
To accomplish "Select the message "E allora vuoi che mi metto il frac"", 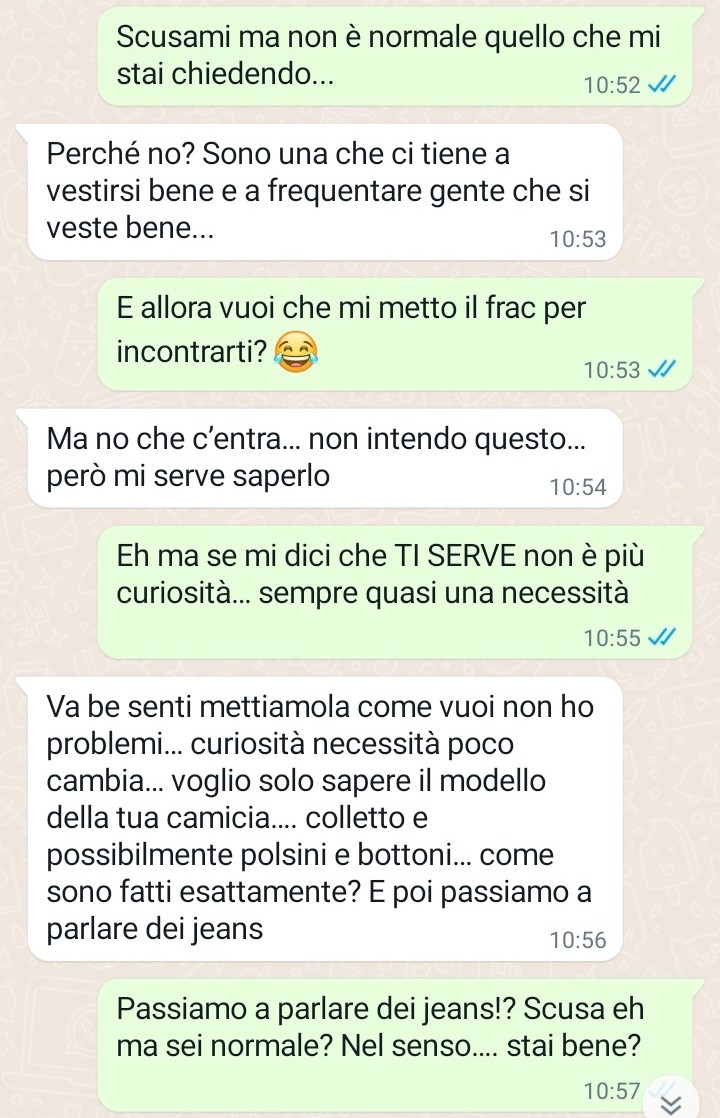I will coord(396,334).
